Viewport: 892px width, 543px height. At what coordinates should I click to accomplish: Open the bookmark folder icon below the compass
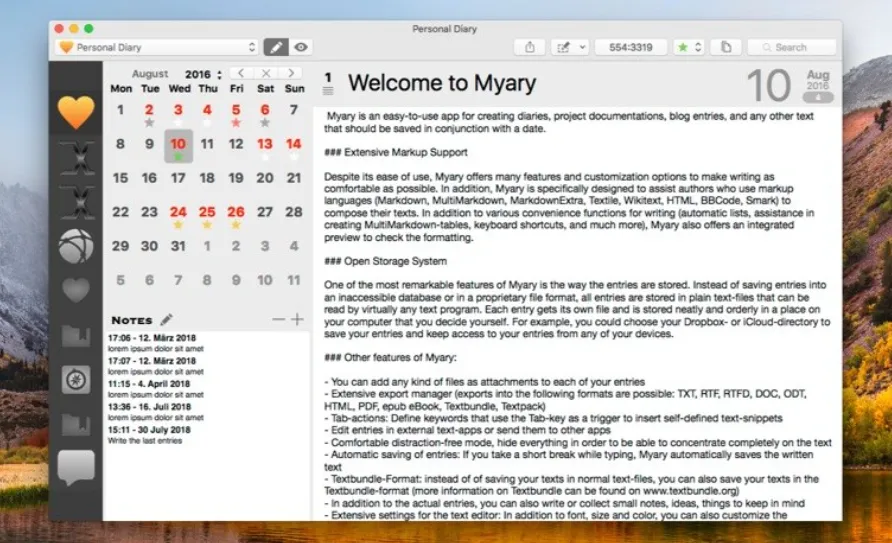(x=76, y=424)
